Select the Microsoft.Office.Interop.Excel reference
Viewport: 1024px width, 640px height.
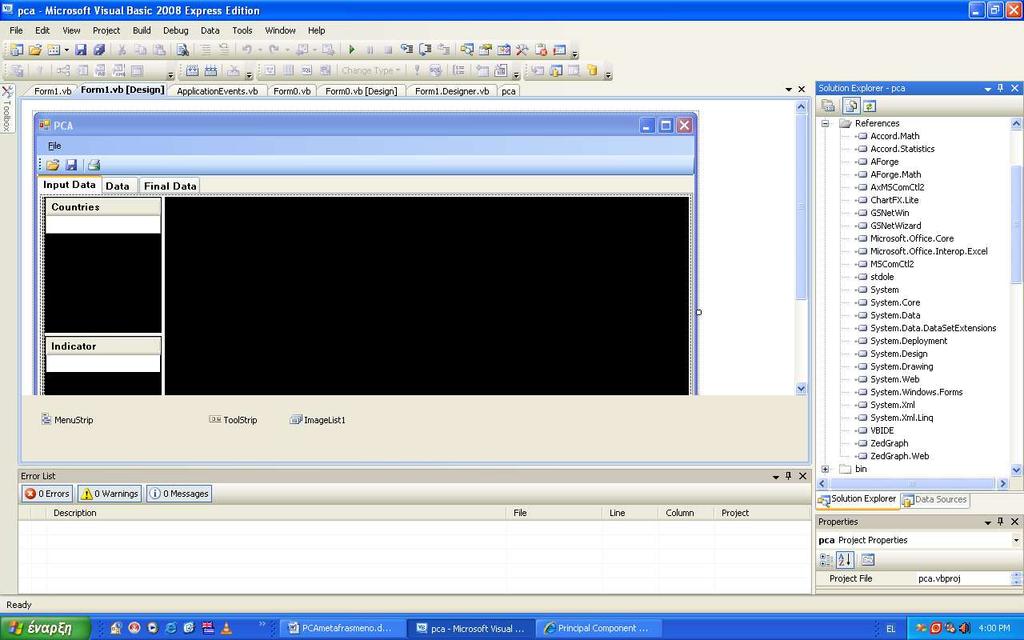click(929, 251)
